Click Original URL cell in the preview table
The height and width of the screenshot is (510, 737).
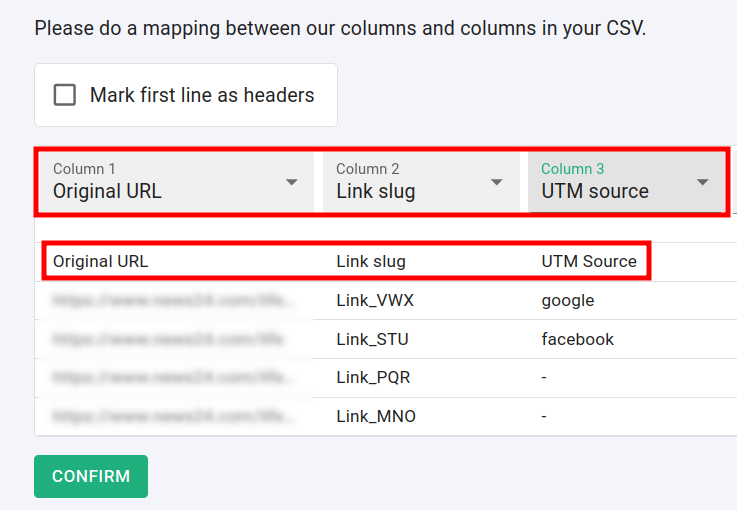click(x=100, y=261)
